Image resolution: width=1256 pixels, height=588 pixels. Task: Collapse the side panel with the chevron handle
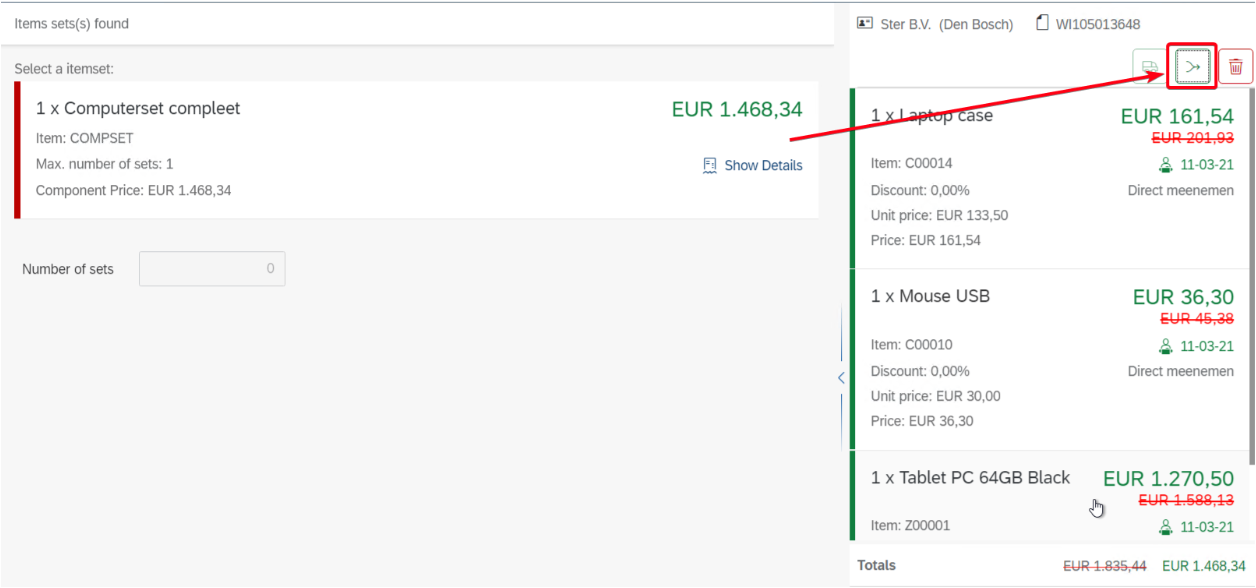(841, 378)
